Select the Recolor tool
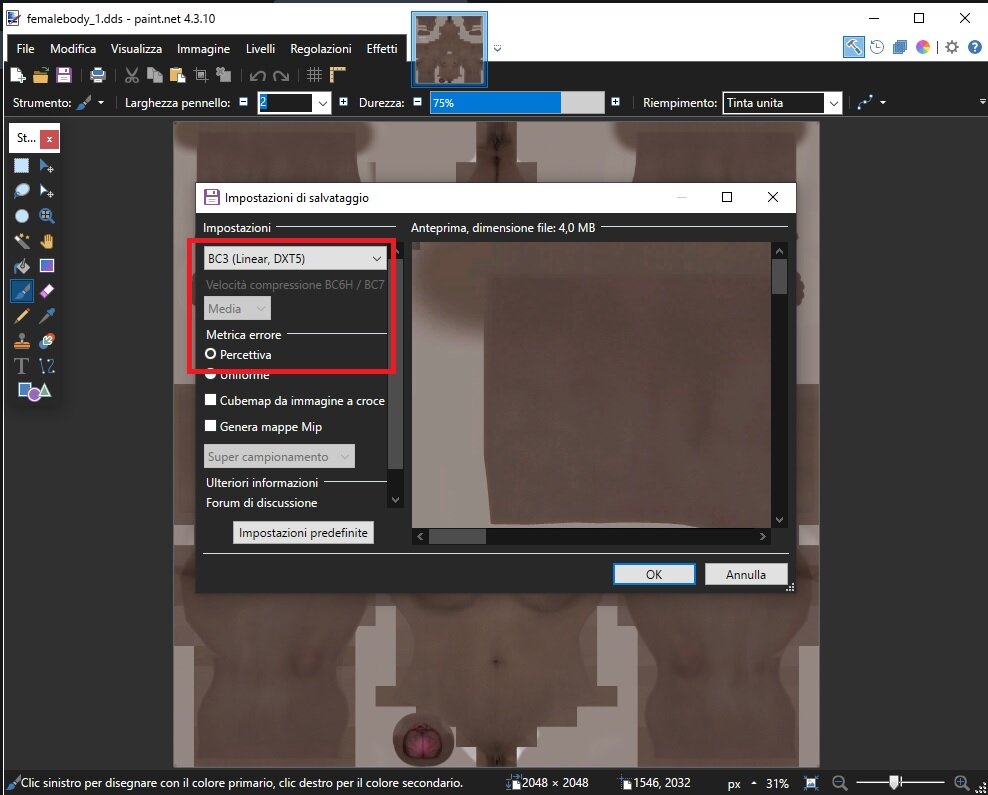Screen dimensions: 988x795 [47, 341]
